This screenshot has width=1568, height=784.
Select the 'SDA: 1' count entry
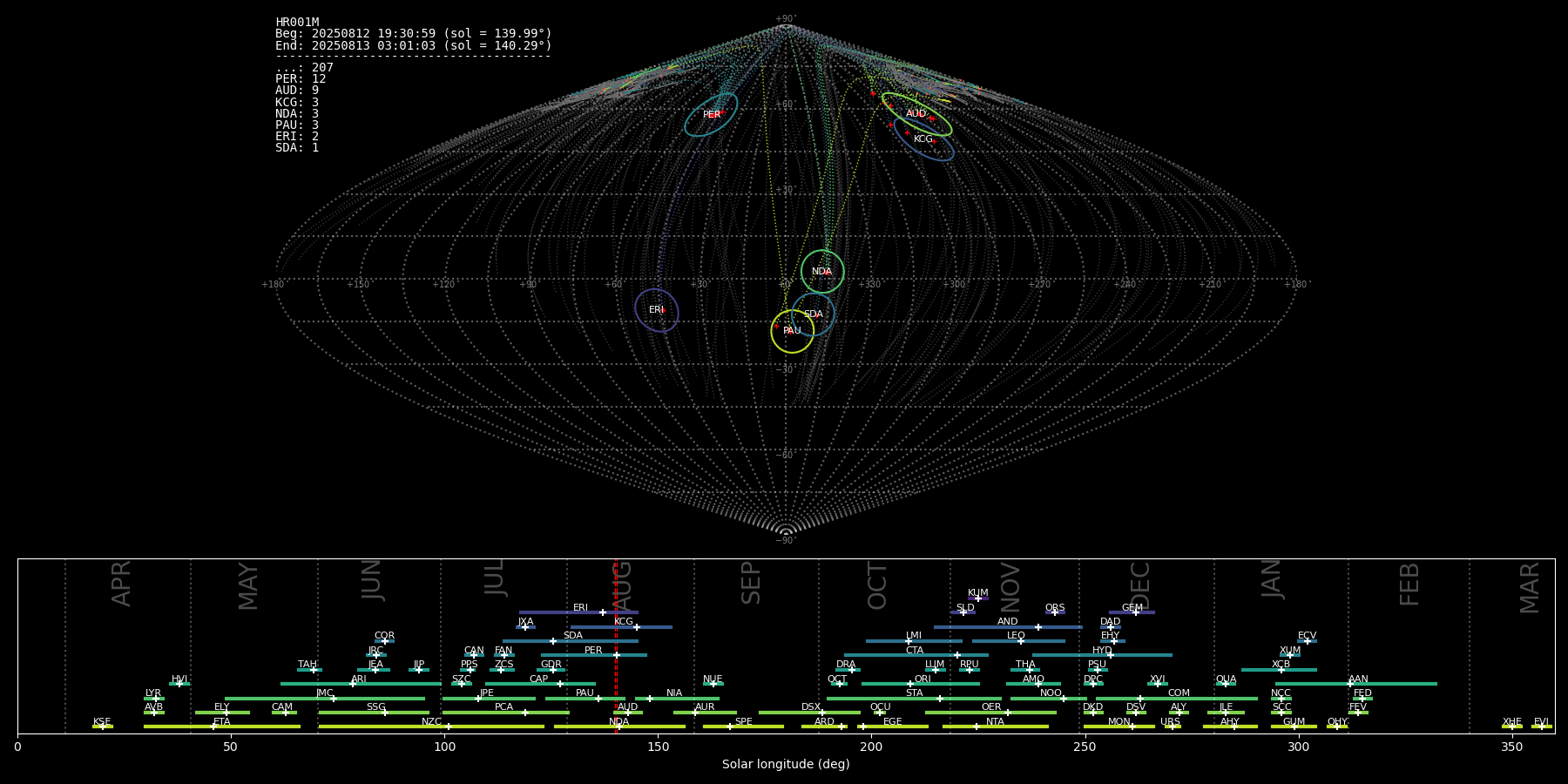pyautogui.click(x=297, y=147)
